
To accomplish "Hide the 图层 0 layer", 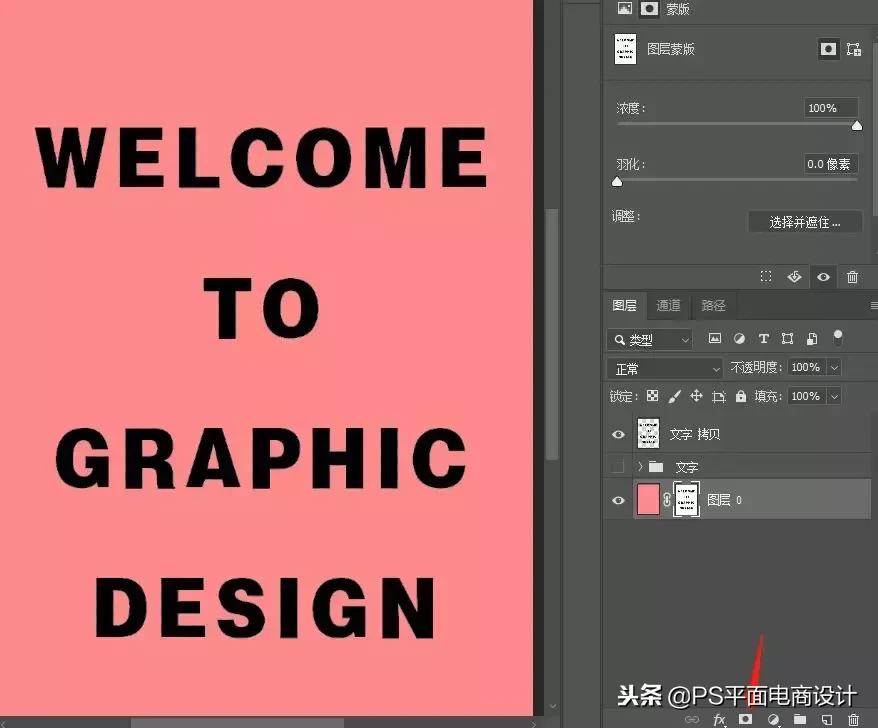I will pos(618,500).
